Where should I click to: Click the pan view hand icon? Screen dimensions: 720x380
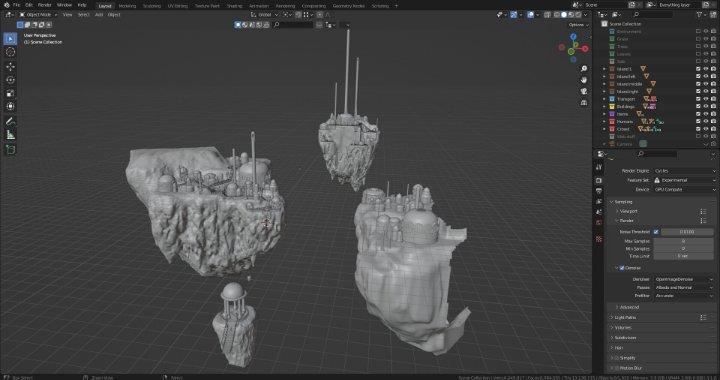(584, 80)
